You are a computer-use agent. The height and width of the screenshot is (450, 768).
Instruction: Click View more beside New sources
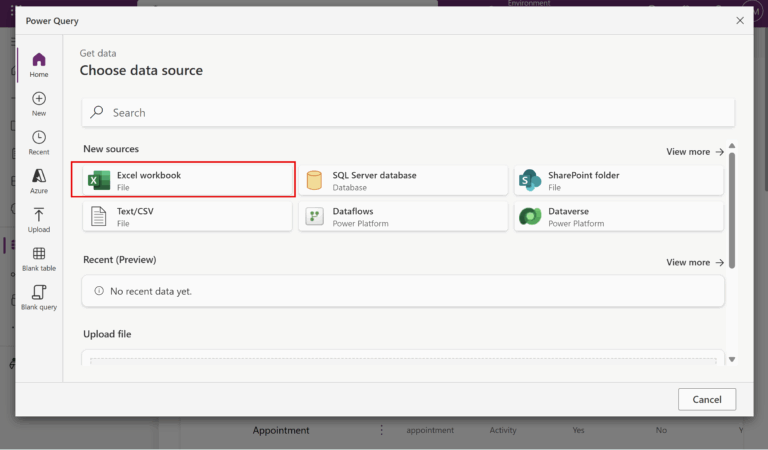pyautogui.click(x=695, y=152)
